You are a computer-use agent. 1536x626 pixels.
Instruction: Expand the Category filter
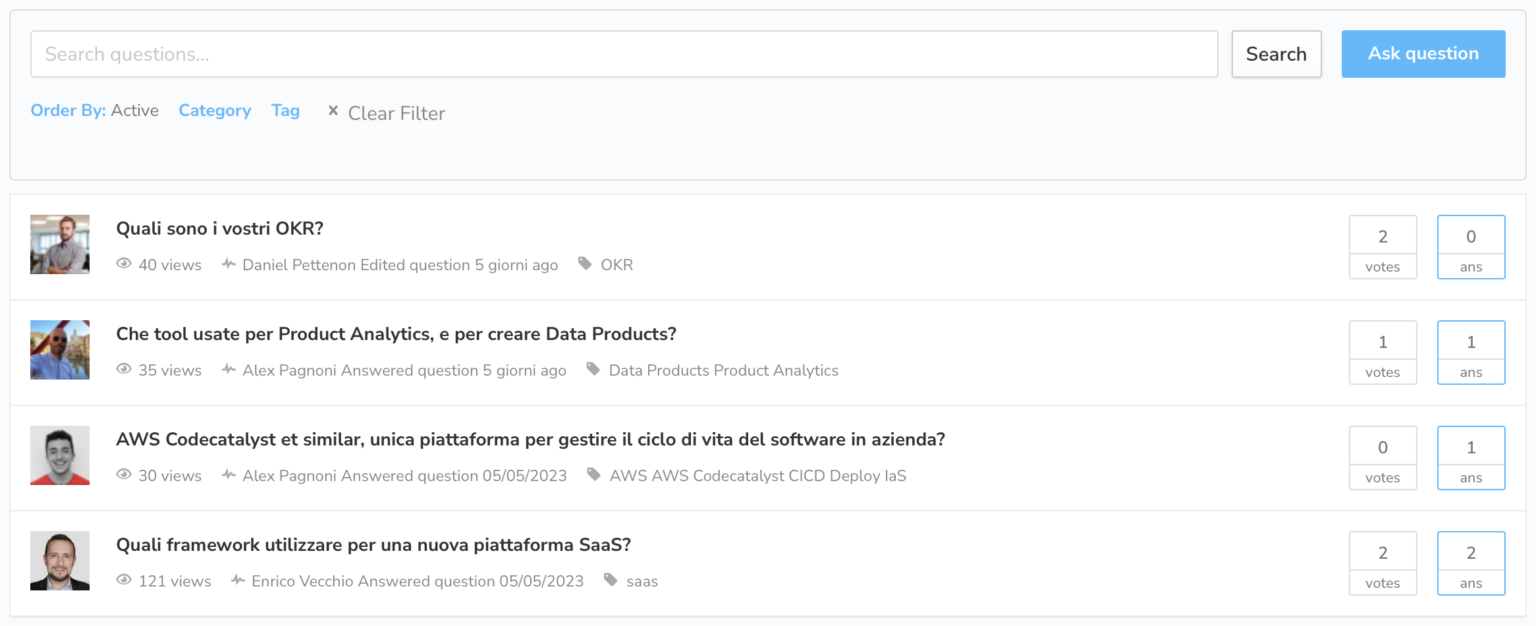point(215,111)
